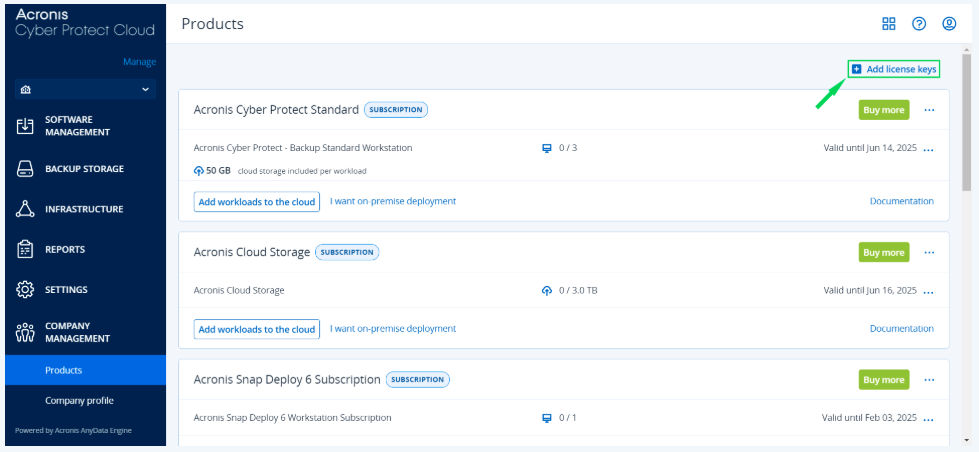Click Buy more for Cyber Protect Standard
Screen dimensions: 979x452
coord(883,110)
